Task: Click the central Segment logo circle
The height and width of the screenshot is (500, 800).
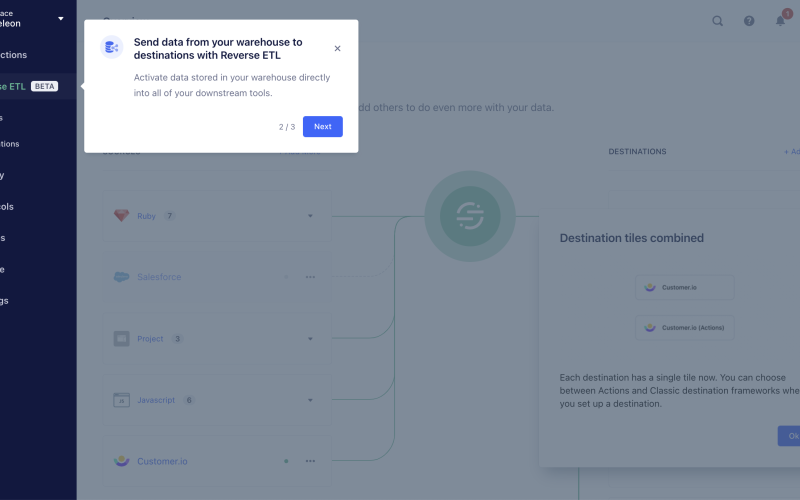Action: (469, 215)
